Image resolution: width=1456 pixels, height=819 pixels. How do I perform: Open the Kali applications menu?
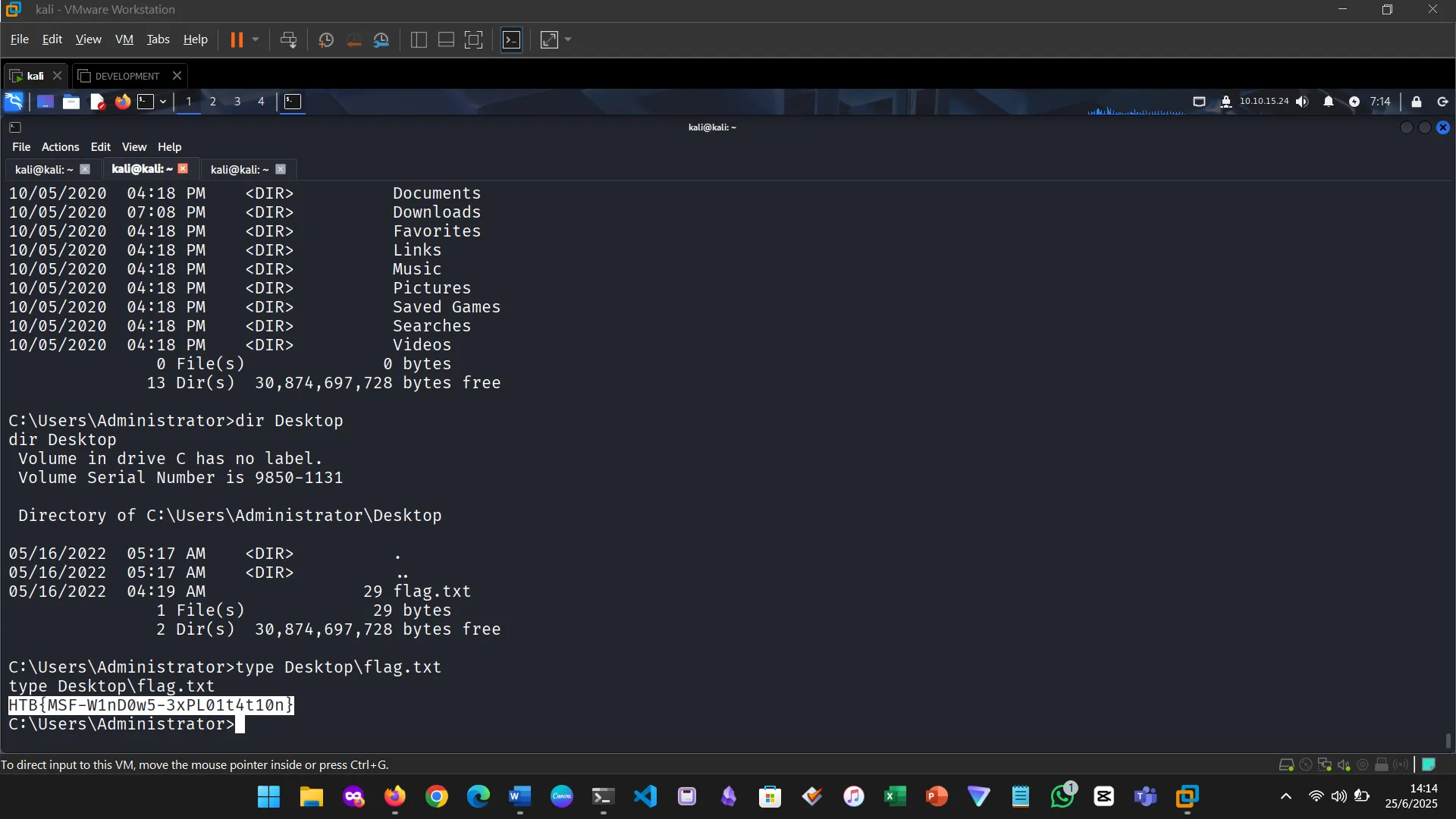coord(14,102)
